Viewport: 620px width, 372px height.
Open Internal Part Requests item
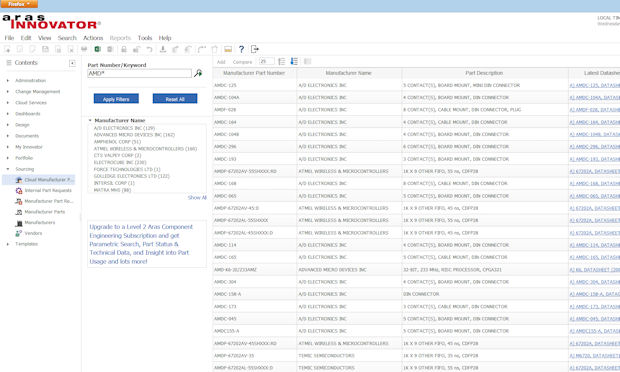click(48, 191)
